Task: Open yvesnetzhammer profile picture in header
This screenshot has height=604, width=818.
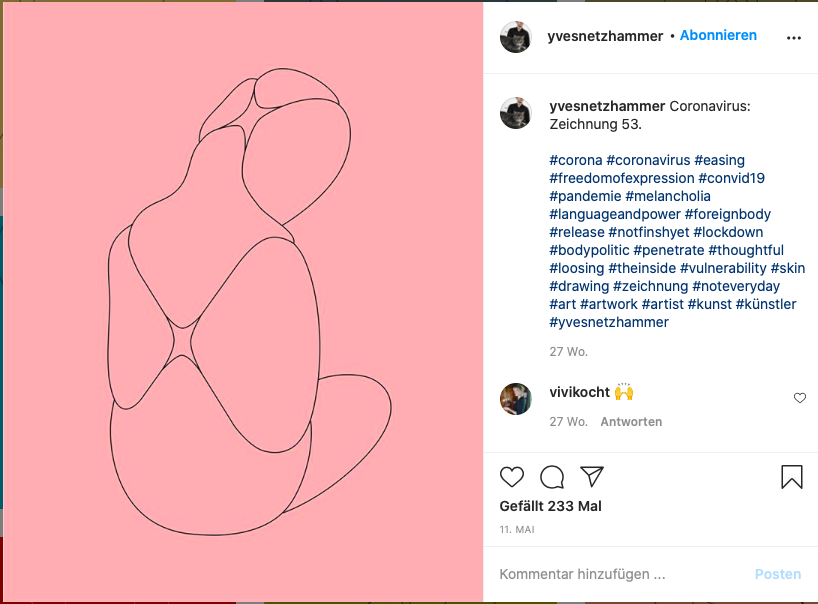Action: point(516,36)
